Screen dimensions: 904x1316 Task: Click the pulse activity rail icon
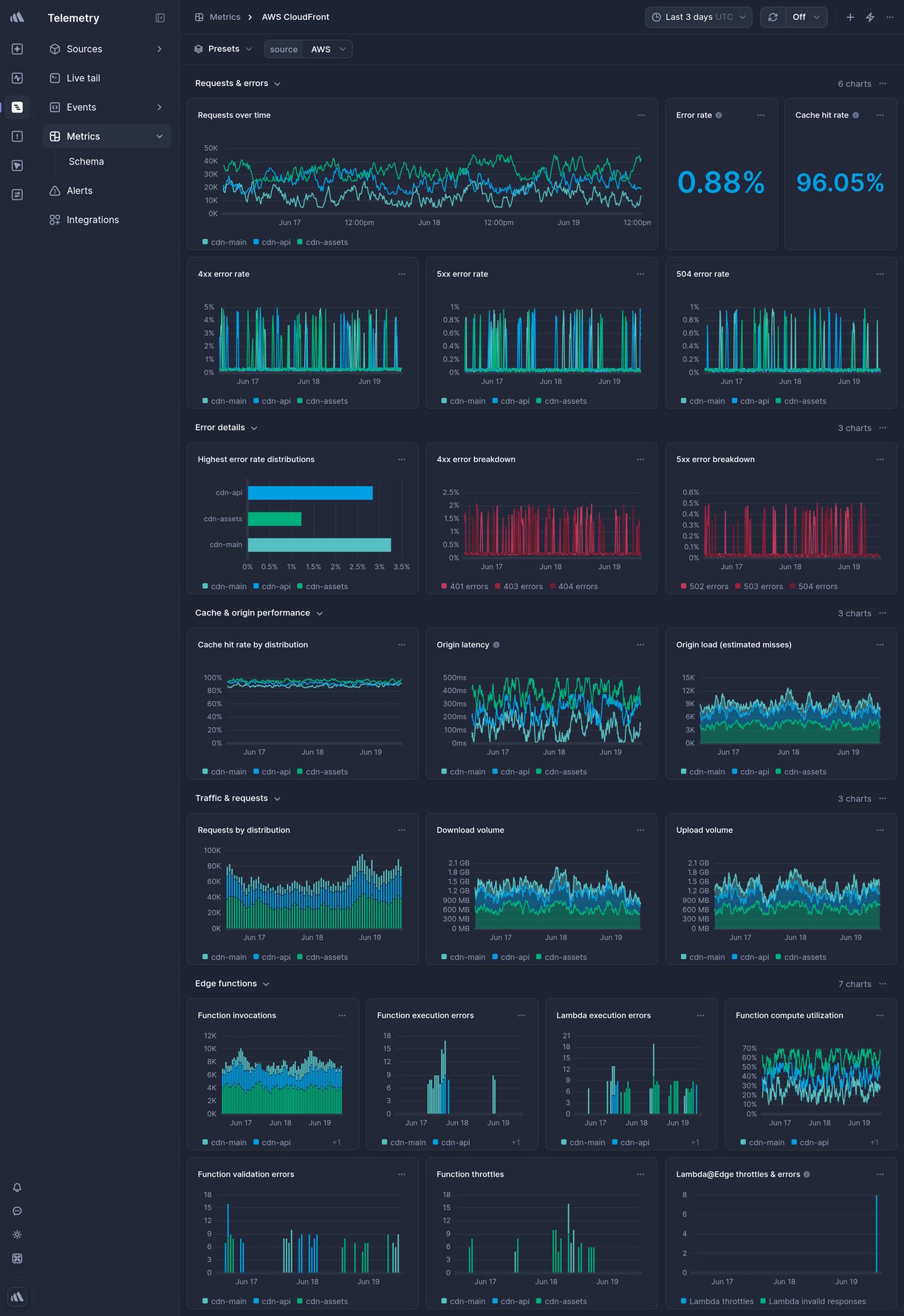coord(17,78)
